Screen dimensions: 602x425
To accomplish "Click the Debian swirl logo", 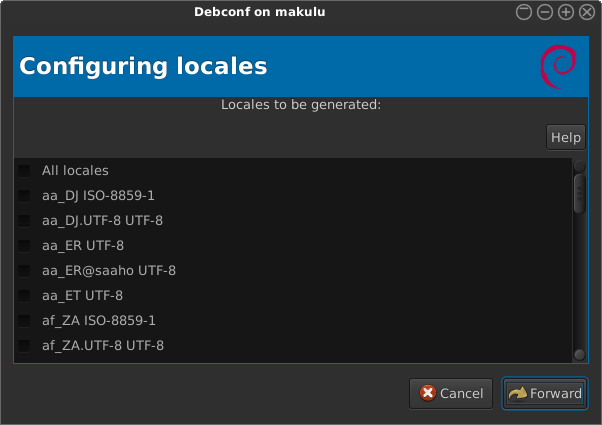I will 557,67.
